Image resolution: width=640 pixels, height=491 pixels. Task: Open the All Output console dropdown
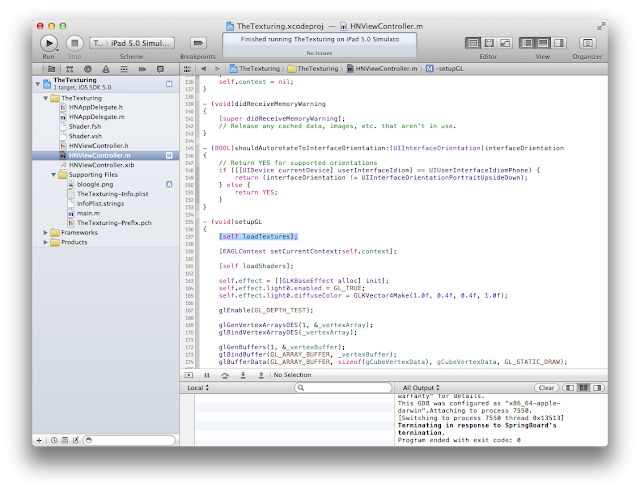click(421, 388)
